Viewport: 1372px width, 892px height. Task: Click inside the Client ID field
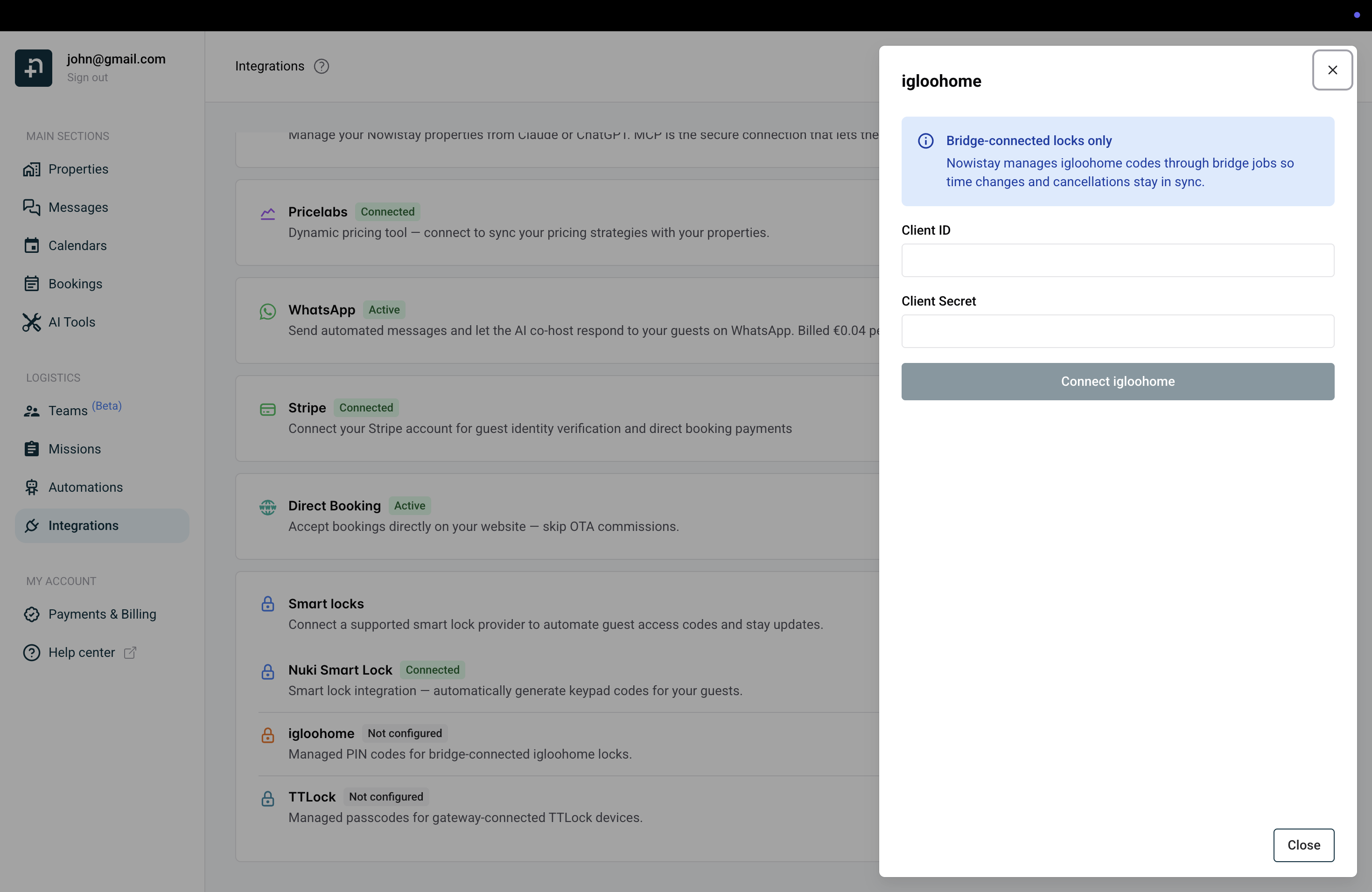1117,260
